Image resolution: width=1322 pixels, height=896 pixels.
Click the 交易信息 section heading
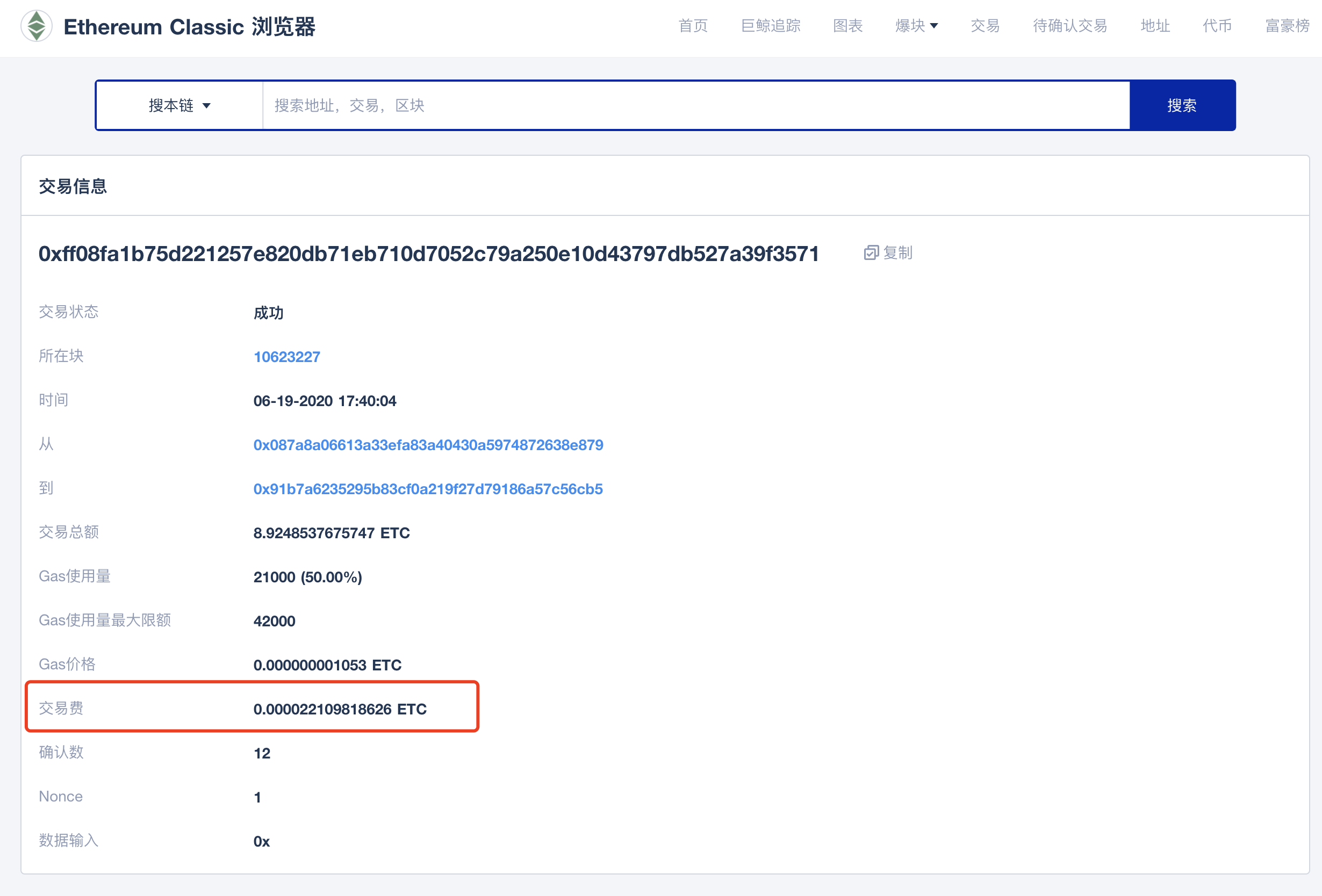click(73, 186)
